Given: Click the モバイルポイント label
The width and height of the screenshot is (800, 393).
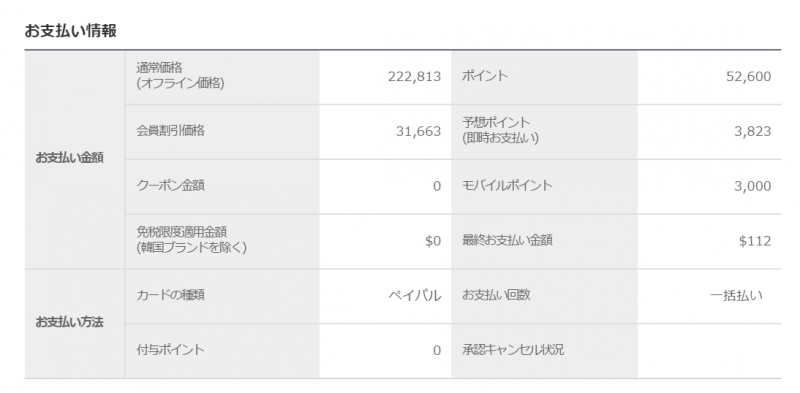Looking at the screenshot, I should (x=507, y=185).
